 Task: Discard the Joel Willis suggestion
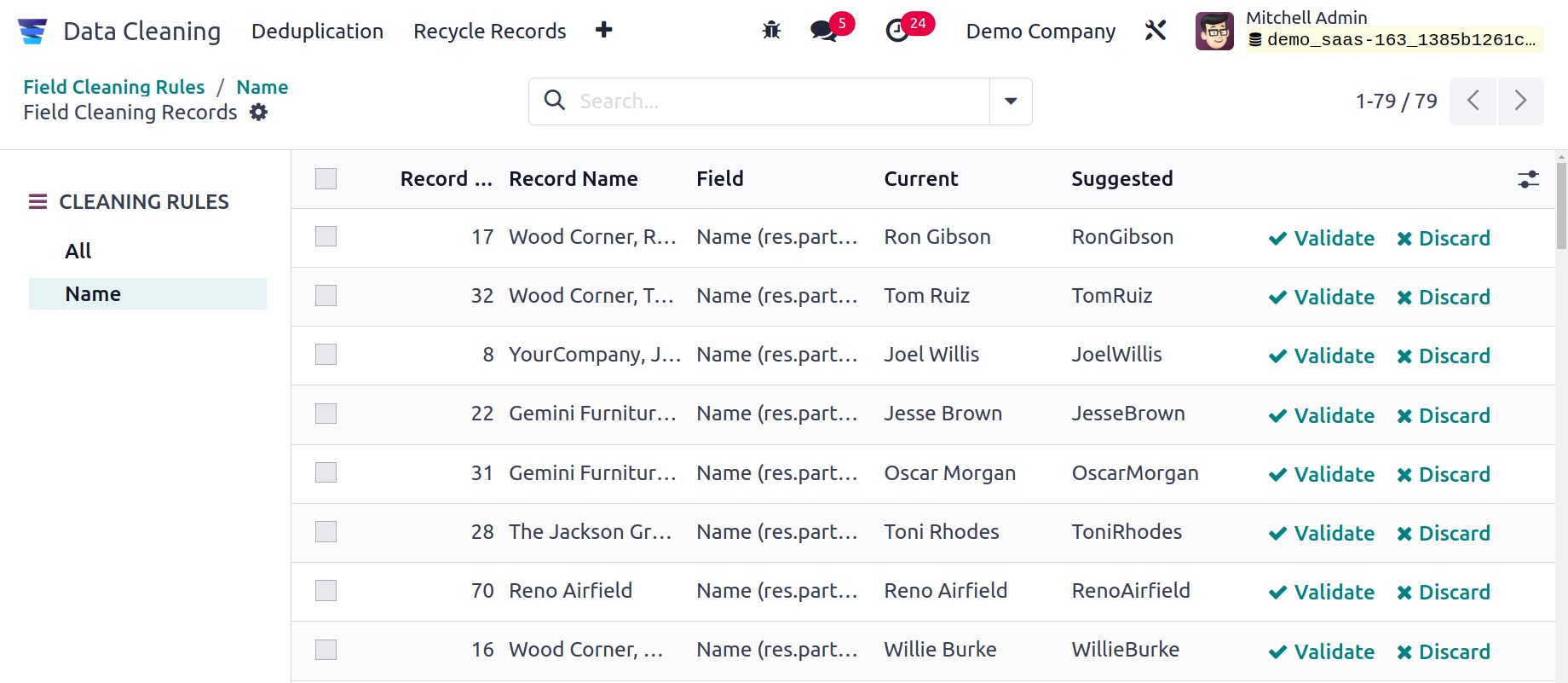click(1444, 356)
